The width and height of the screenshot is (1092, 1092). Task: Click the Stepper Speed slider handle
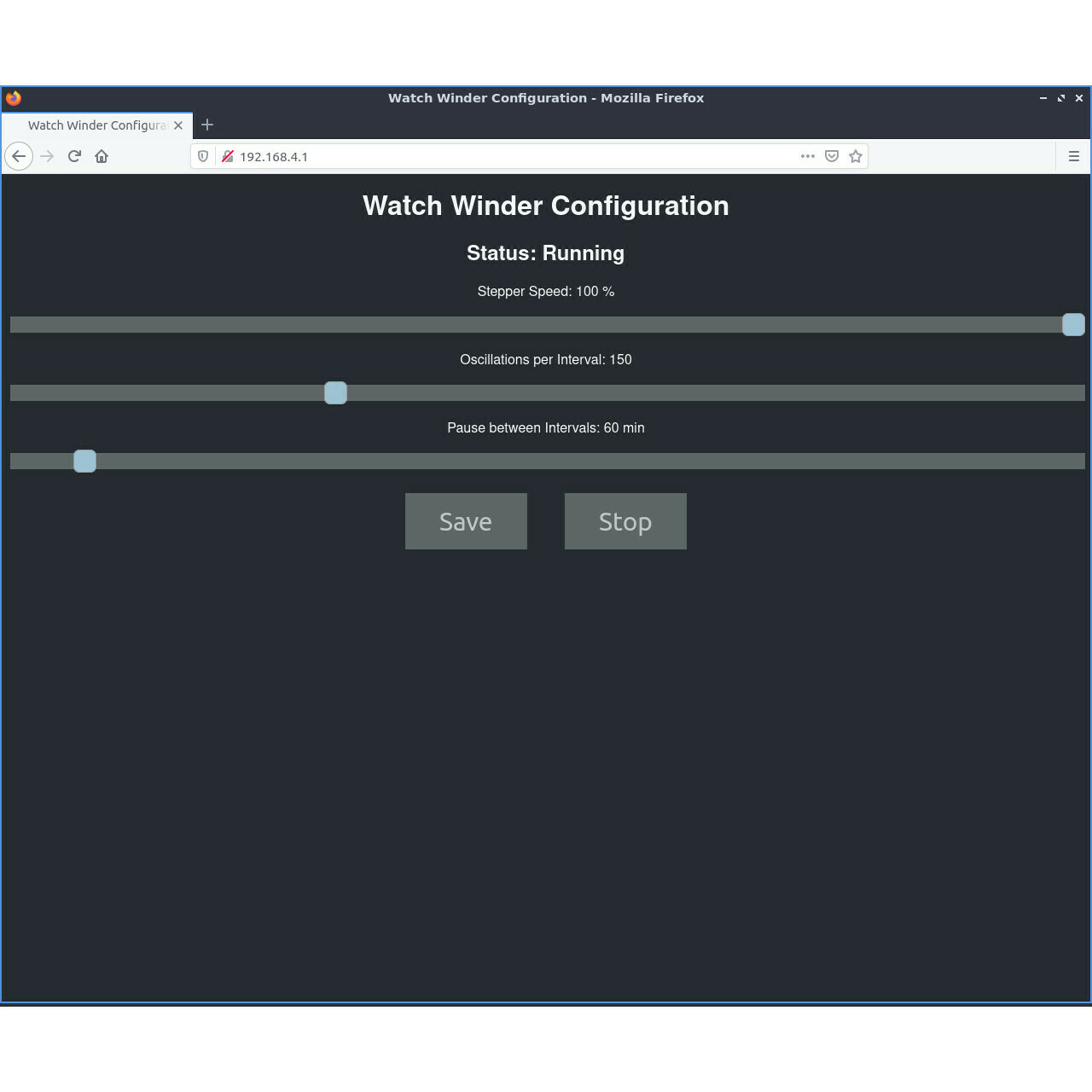[x=1073, y=324]
